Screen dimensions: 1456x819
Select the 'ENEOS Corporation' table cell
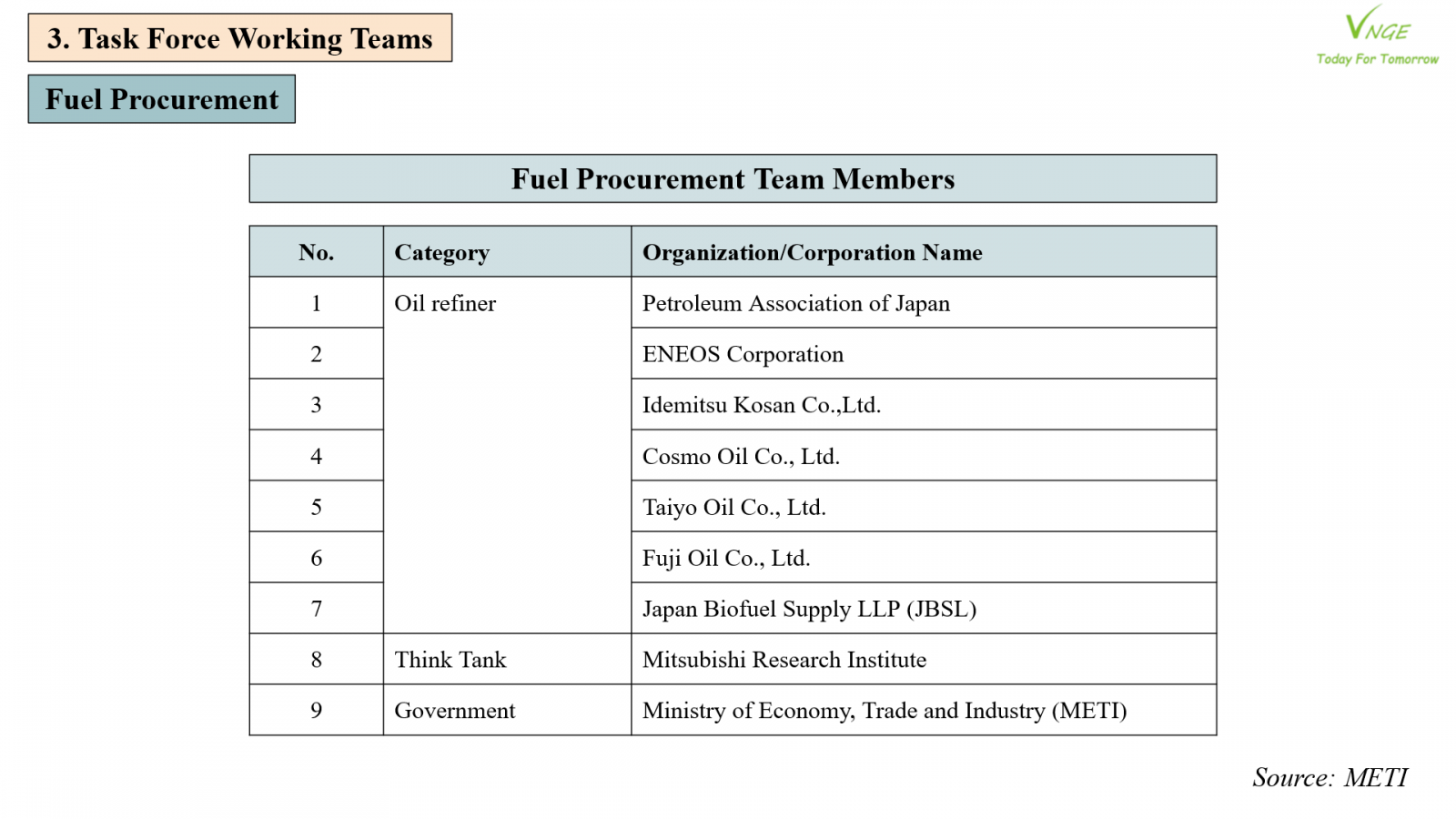743,354
